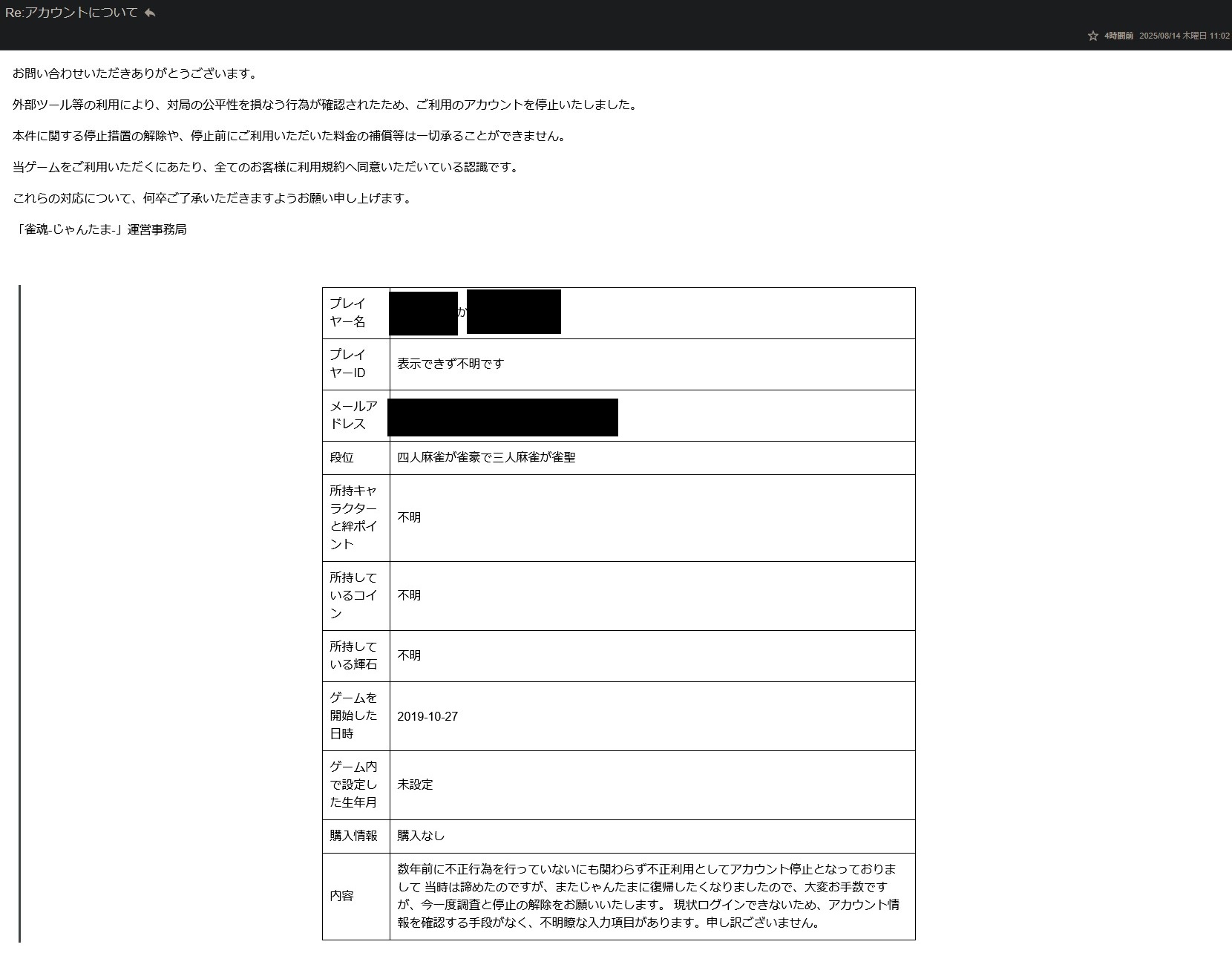Screen dimensions: 1232x953
Task: Click the rank value 四人麻雀が雀豪
Action: click(486, 457)
